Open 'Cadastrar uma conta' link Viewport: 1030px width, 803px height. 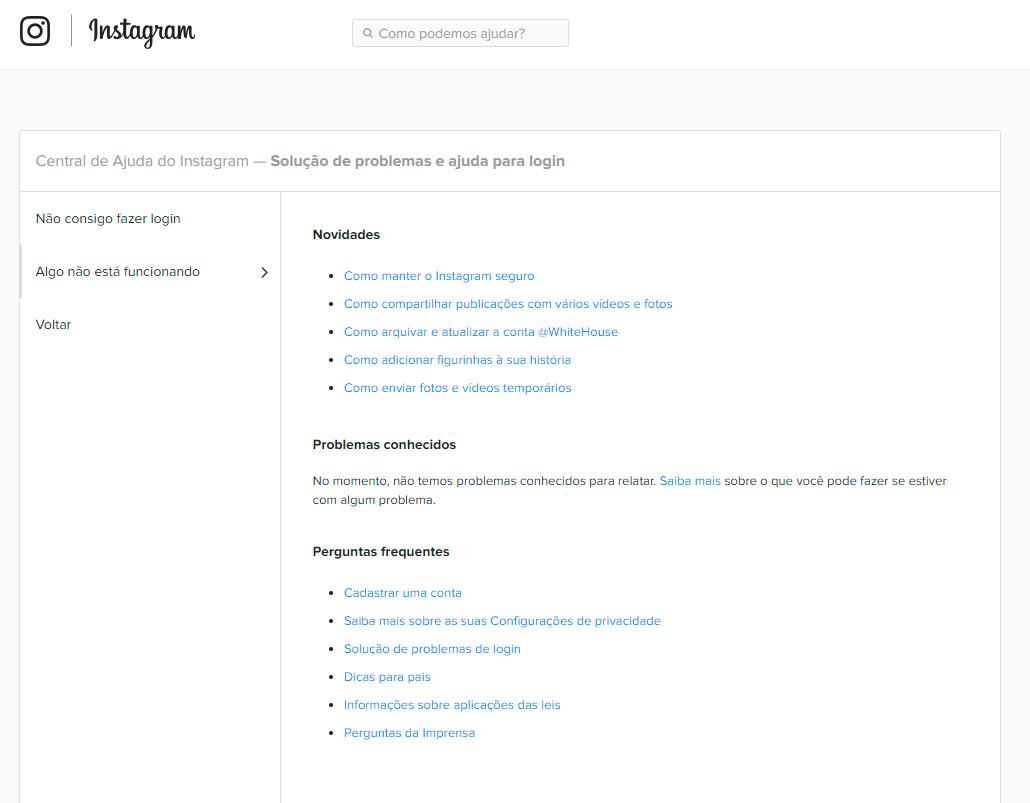[403, 593]
